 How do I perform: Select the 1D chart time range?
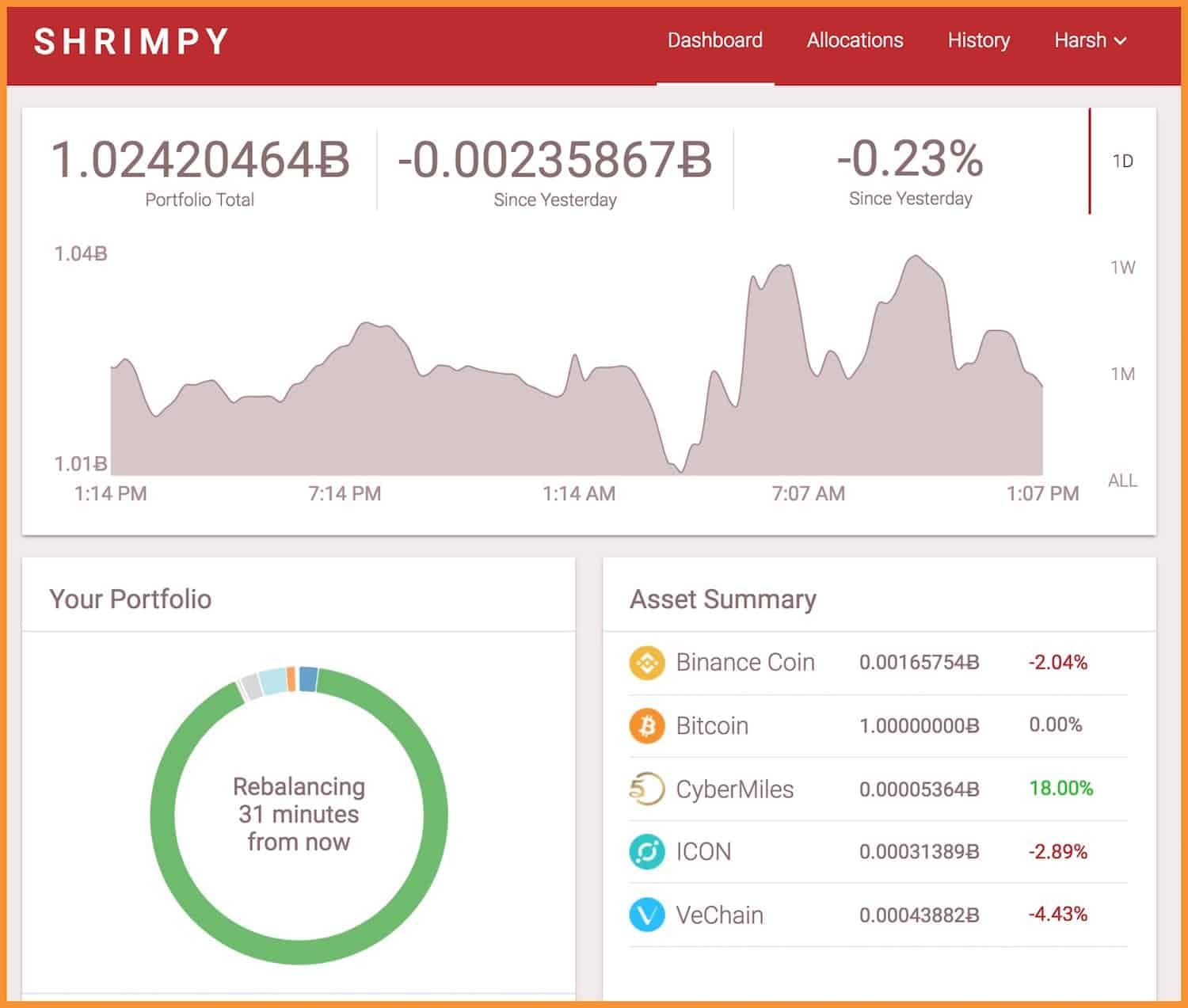(1122, 162)
